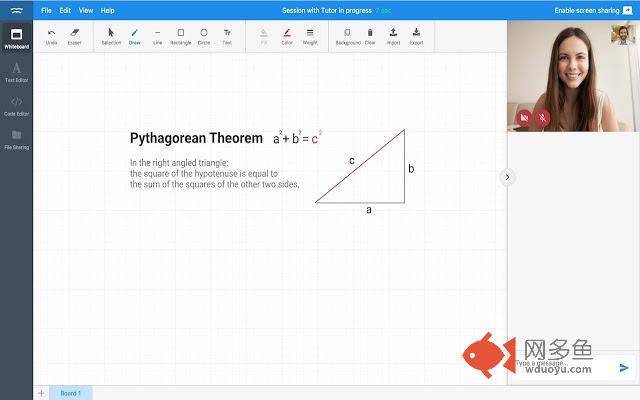Click the 'sum of the squares' line

(x=215, y=184)
